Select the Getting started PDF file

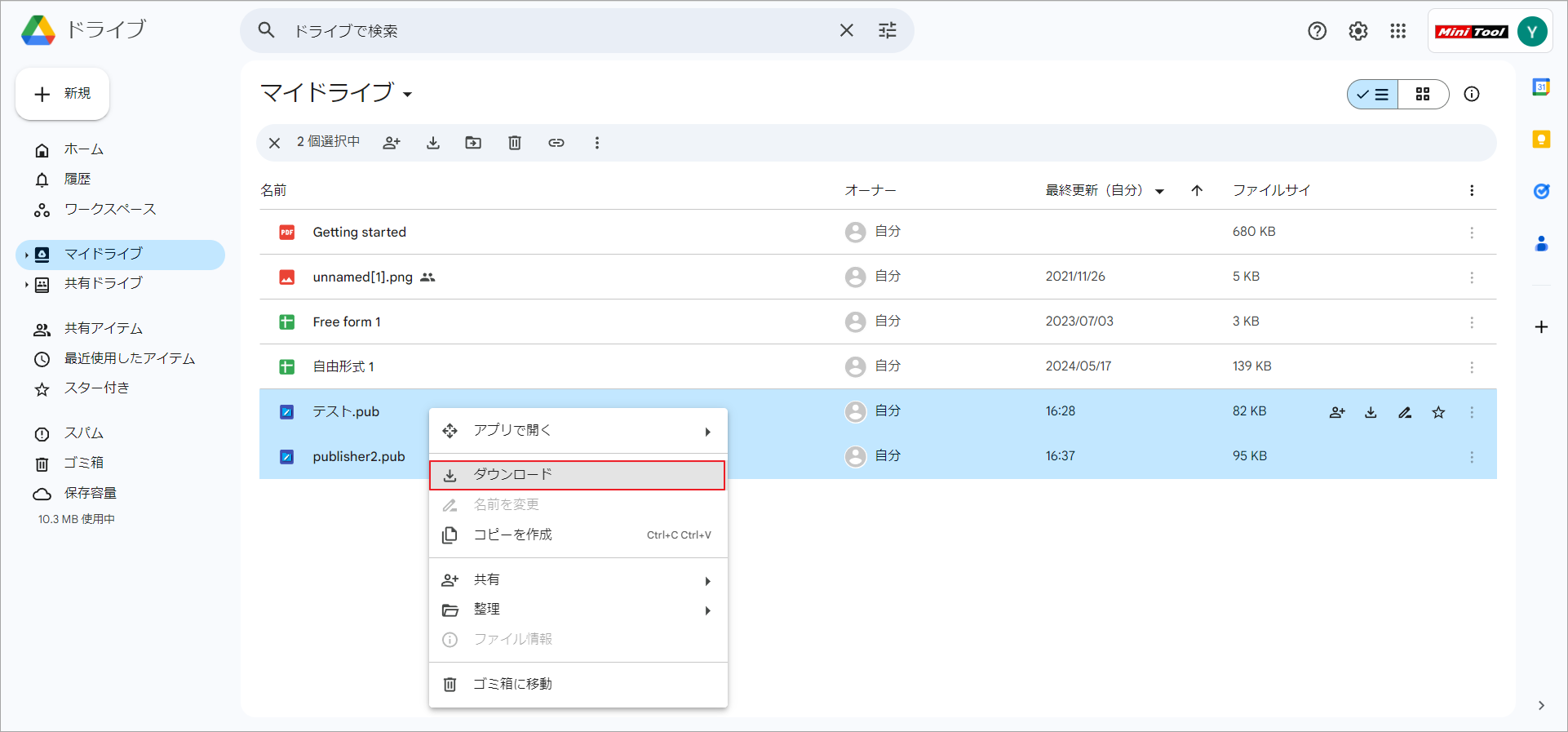(x=878, y=232)
